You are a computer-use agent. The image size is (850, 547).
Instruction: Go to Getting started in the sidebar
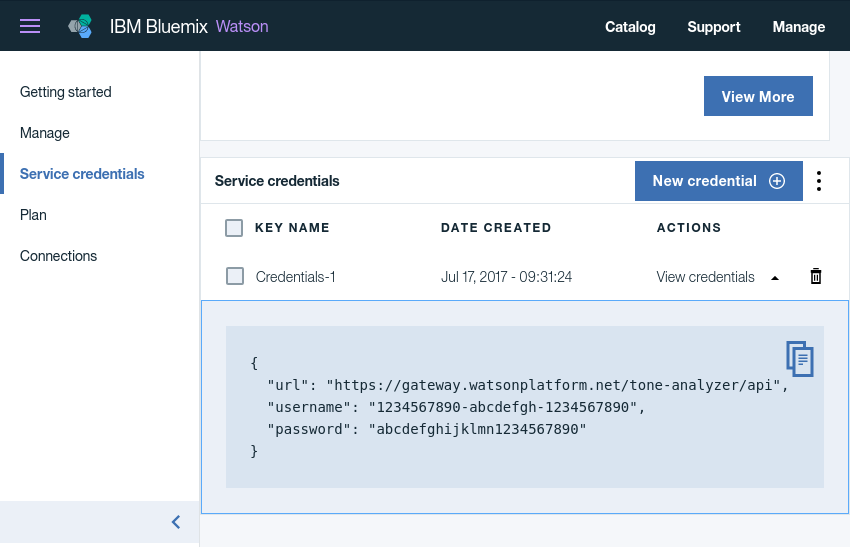[x=66, y=92]
